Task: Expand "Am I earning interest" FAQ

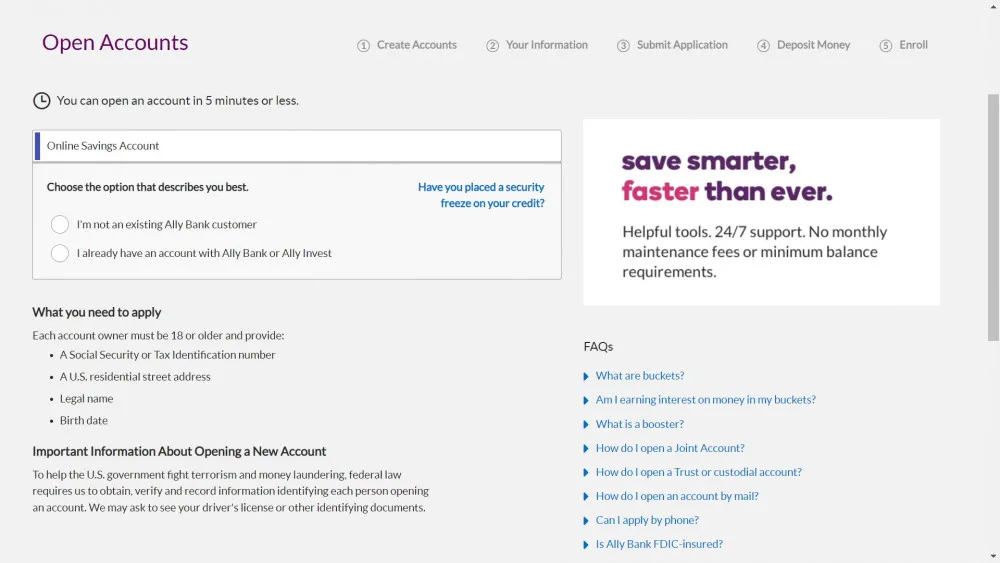Action: point(705,400)
